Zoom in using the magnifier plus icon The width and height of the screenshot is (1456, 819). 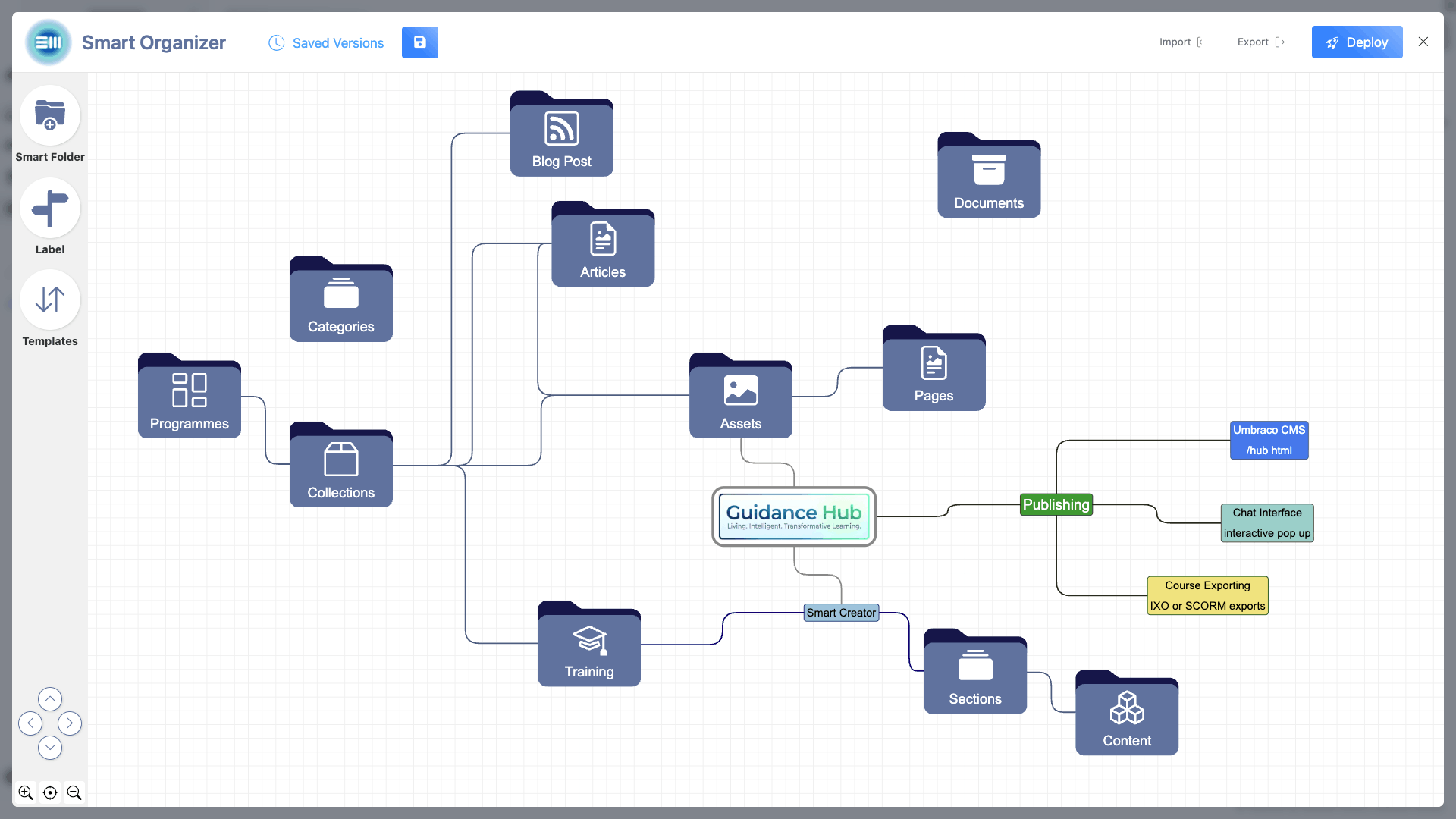point(26,792)
